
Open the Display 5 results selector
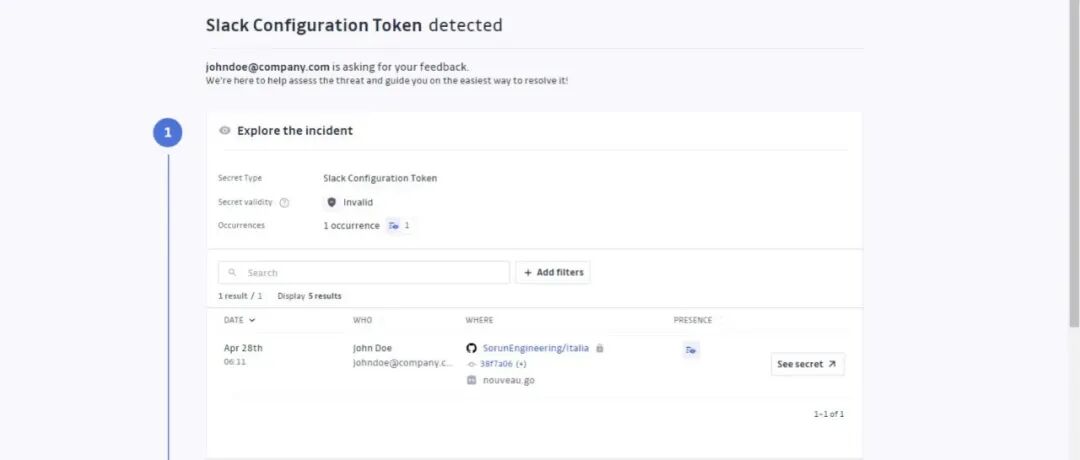[x=309, y=296]
